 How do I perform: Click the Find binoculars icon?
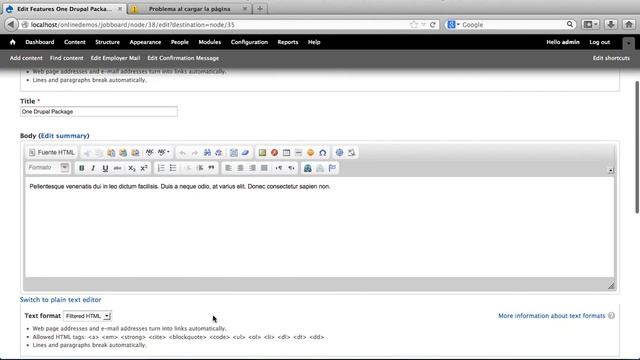pos(207,153)
